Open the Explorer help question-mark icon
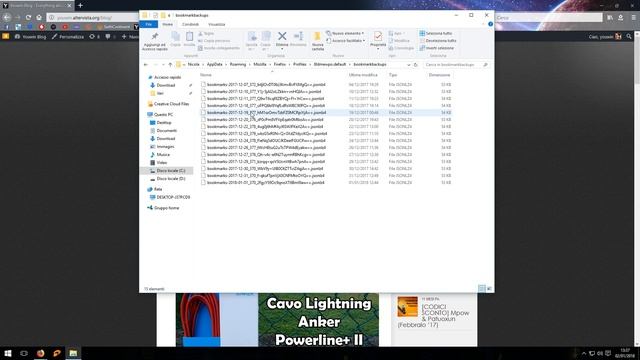 click(490, 24)
